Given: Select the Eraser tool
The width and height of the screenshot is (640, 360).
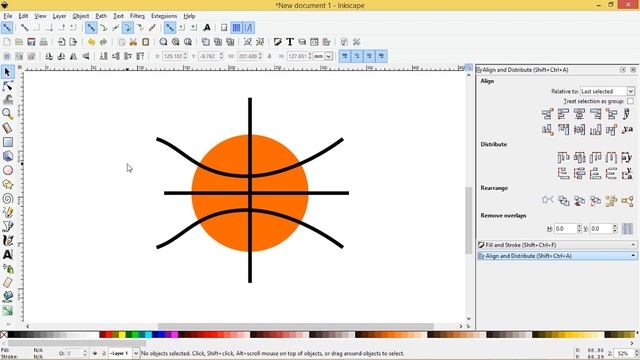Looking at the screenshot, I should [x=7, y=282].
